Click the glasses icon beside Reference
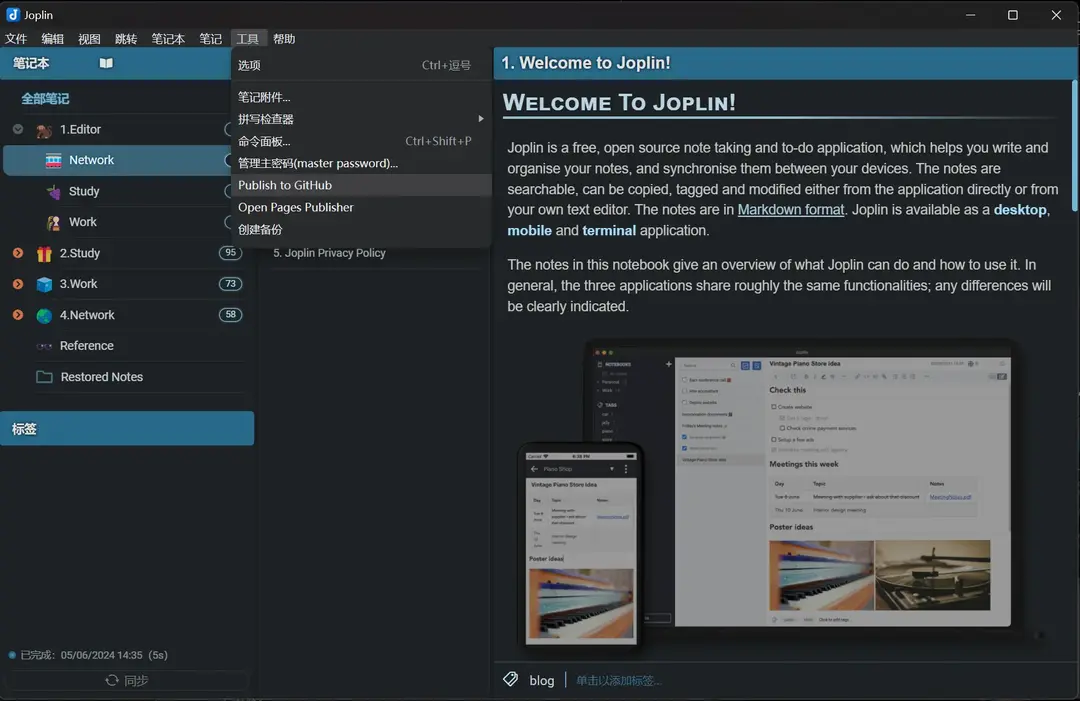This screenshot has width=1080, height=701. pos(43,345)
